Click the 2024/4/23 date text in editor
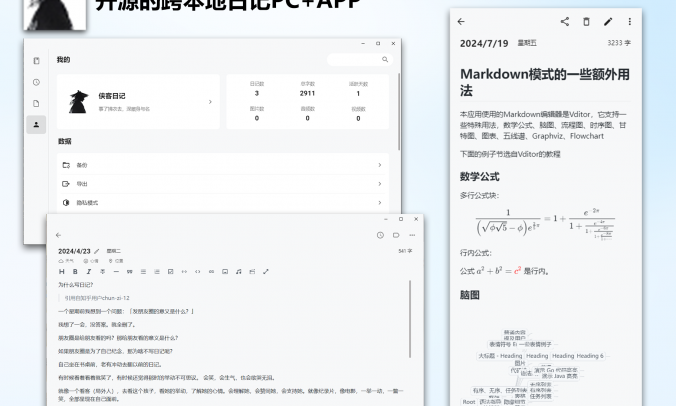 [x=74, y=251]
